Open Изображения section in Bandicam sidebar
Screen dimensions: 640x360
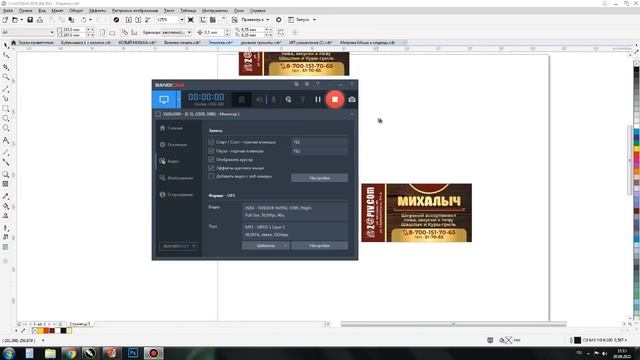point(177,178)
